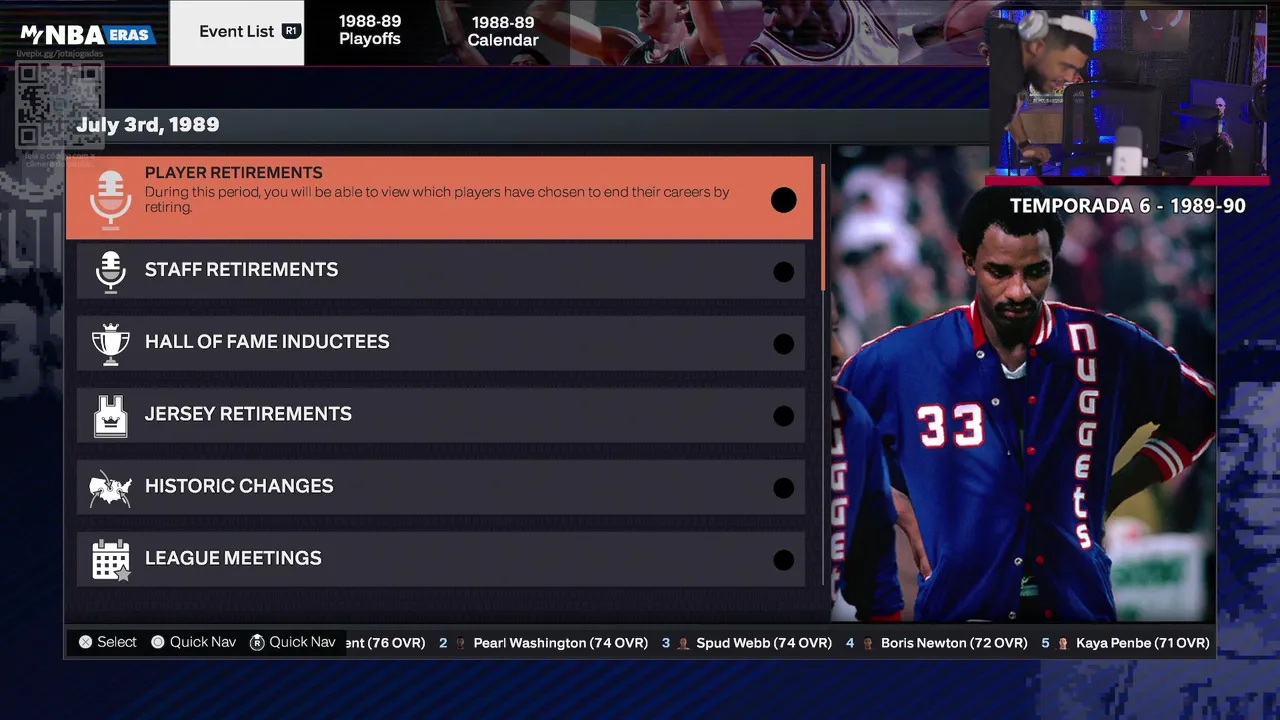Click the Nuggets player photo
The height and width of the screenshot is (720, 1280).
point(1023,385)
